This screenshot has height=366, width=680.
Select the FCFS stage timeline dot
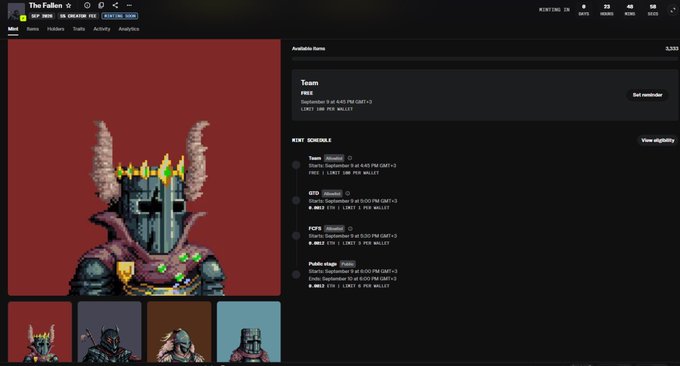click(296, 235)
